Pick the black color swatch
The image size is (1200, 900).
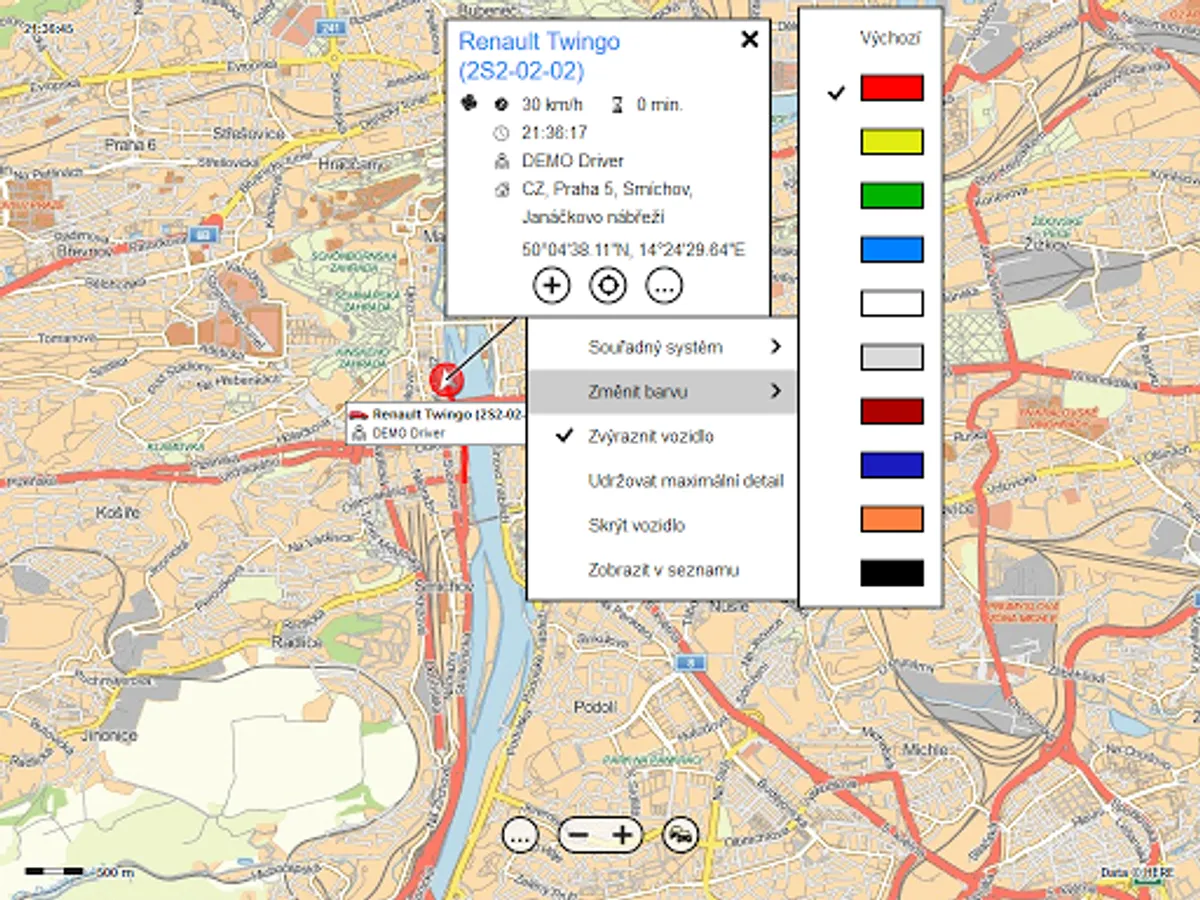tap(892, 574)
